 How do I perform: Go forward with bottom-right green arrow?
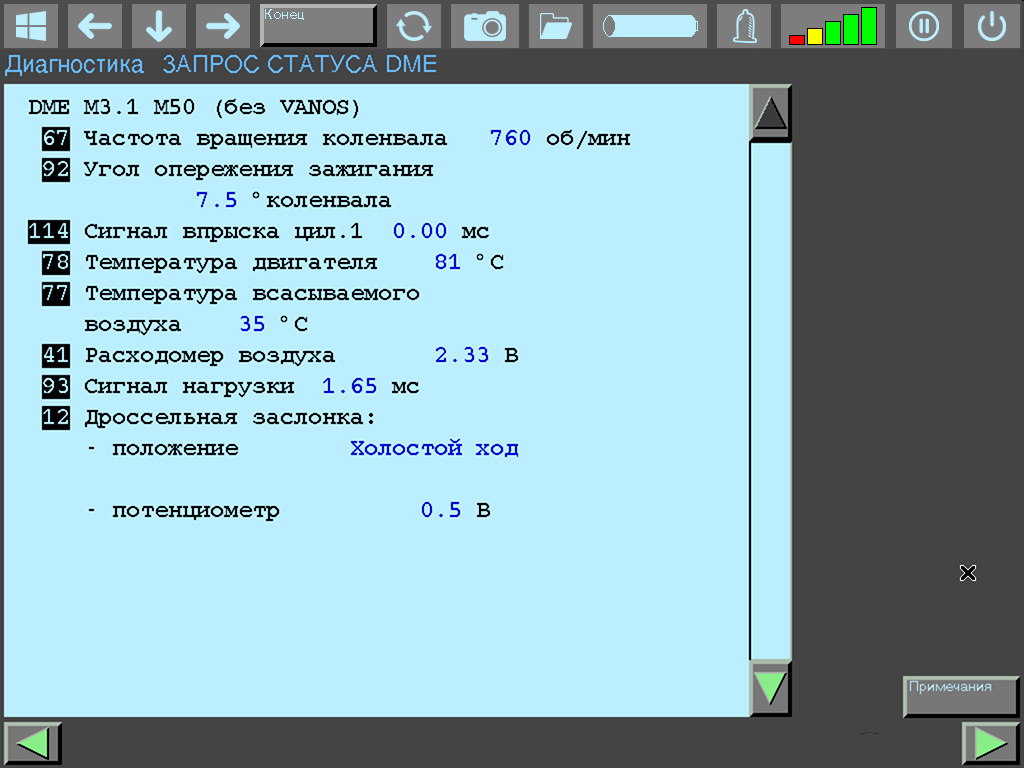click(990, 743)
